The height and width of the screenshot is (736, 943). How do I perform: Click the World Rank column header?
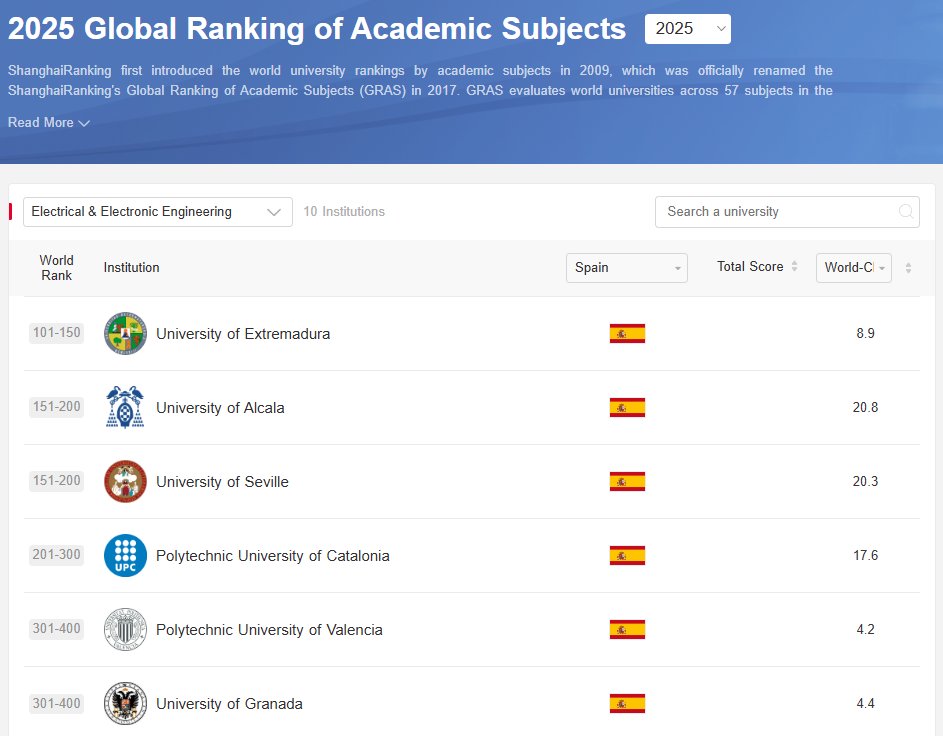pos(57,268)
